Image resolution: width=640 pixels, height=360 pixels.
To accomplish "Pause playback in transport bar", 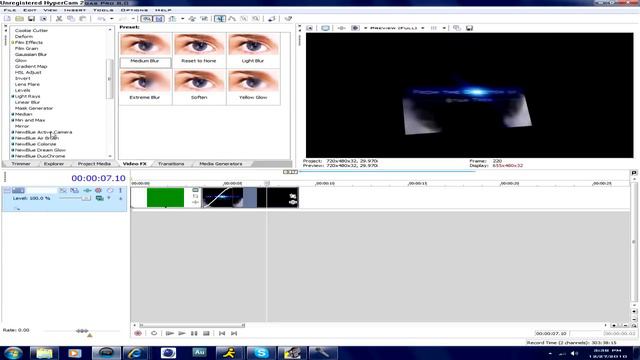I will coord(194,333).
